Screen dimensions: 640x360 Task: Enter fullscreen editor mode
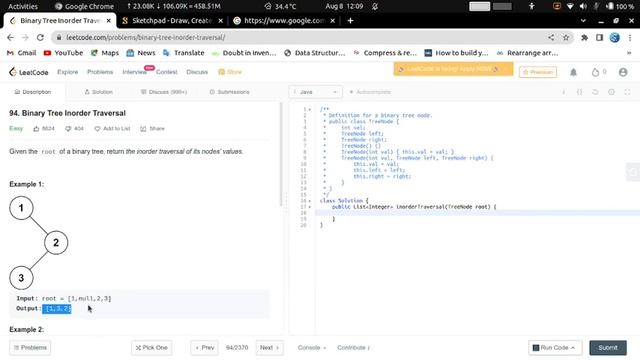[627, 92]
